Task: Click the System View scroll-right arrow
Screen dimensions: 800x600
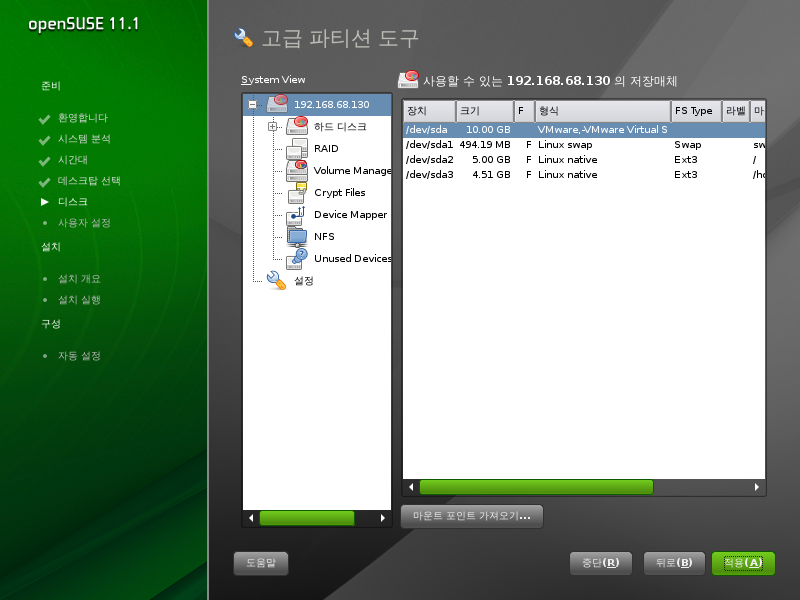Action: tap(383, 518)
